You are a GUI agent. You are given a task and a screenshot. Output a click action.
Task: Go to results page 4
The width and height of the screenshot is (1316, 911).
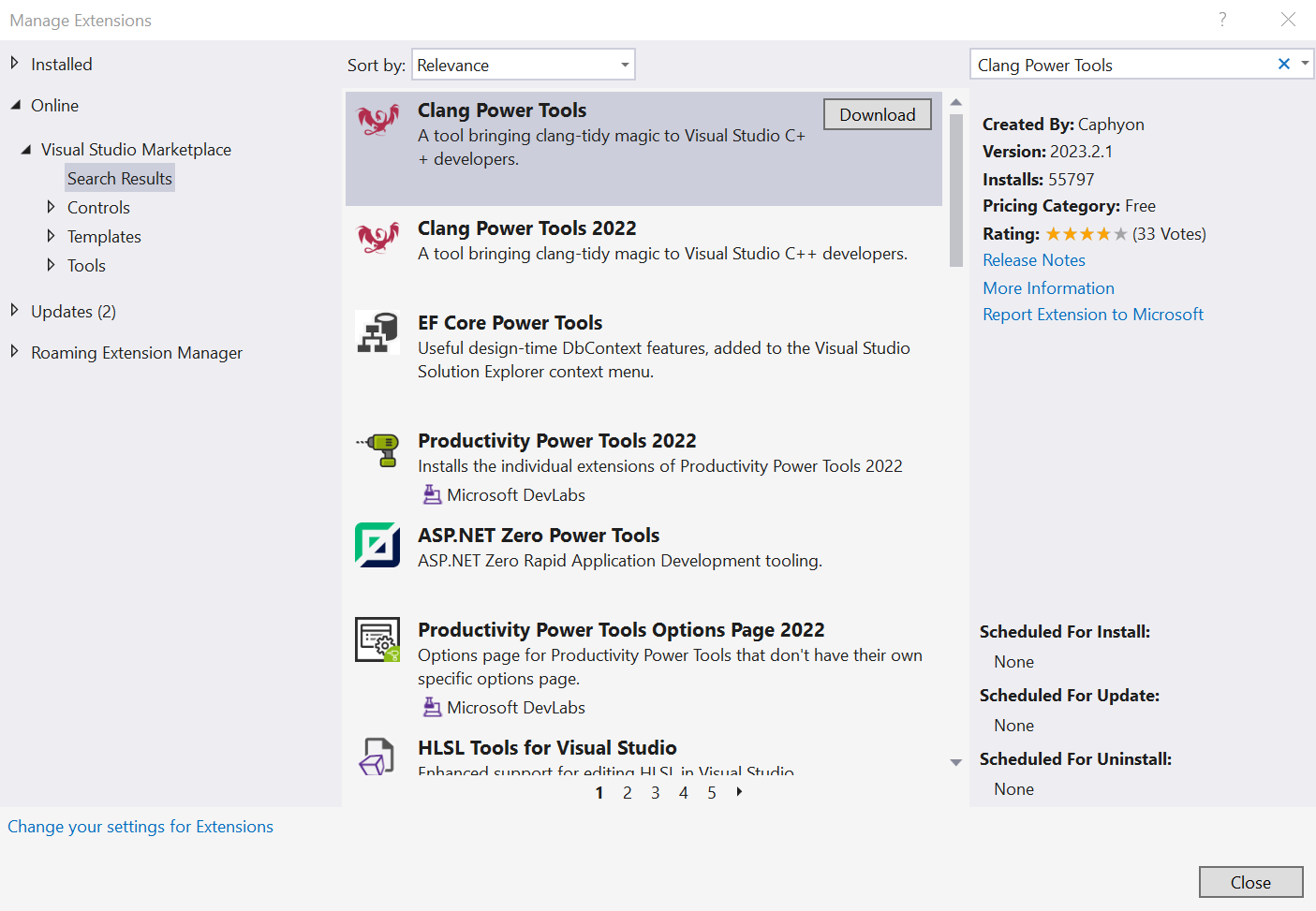684,793
